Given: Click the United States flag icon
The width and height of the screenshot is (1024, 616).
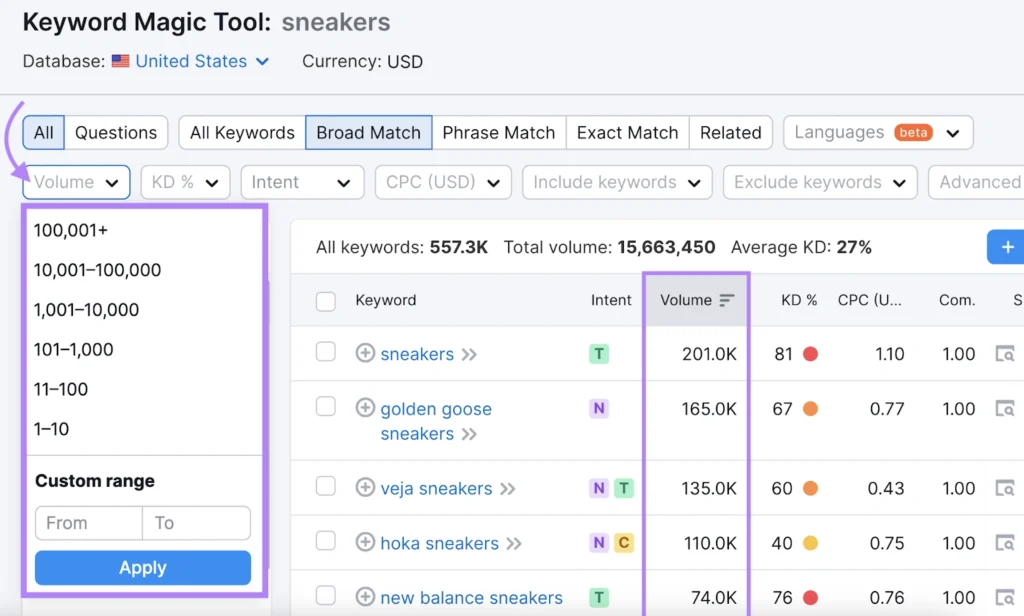Looking at the screenshot, I should (120, 61).
